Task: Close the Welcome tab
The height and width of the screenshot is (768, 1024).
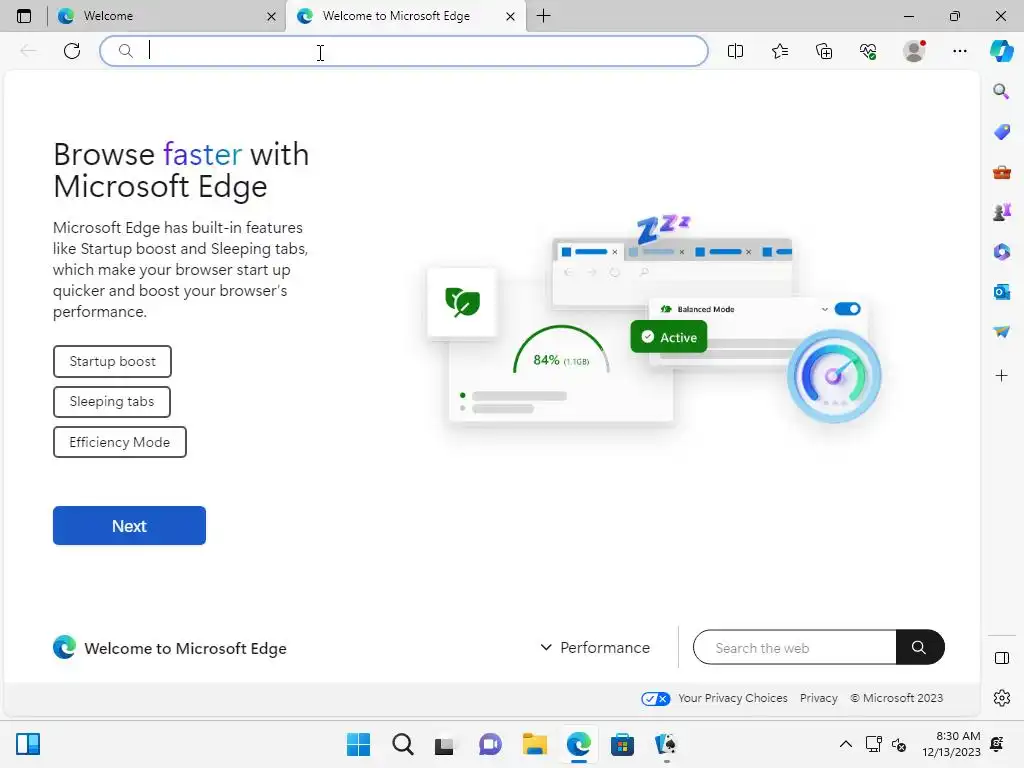Action: click(272, 16)
